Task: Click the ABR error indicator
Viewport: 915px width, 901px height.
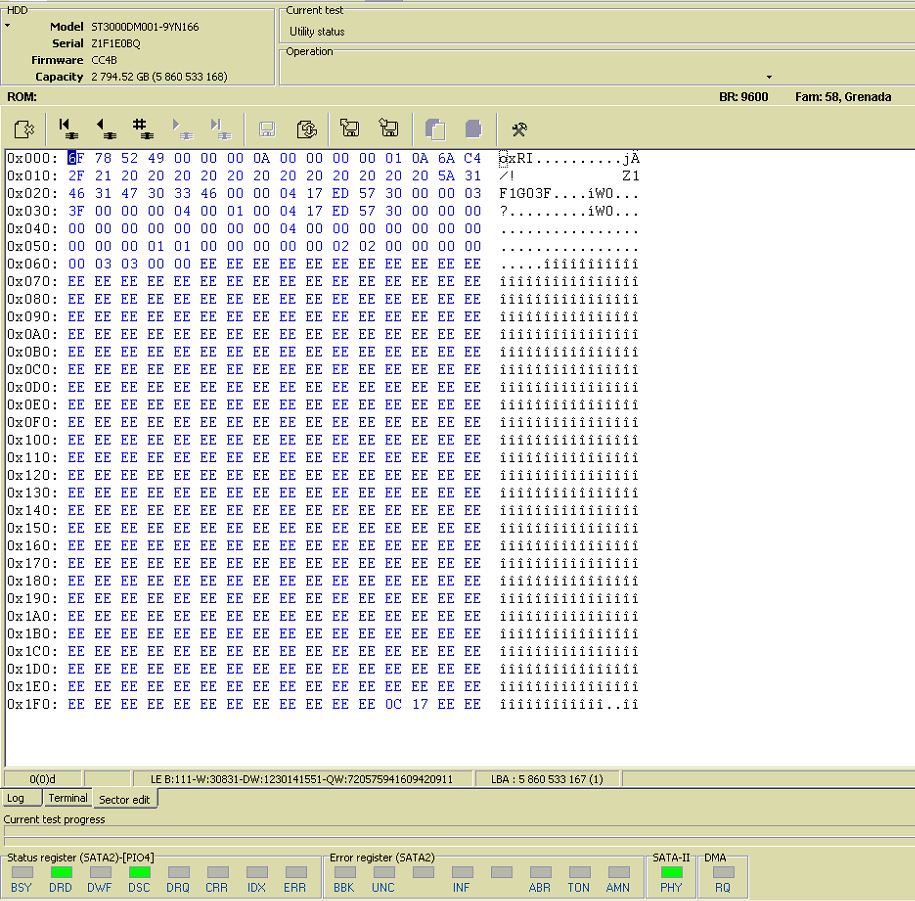Action: tap(540, 872)
